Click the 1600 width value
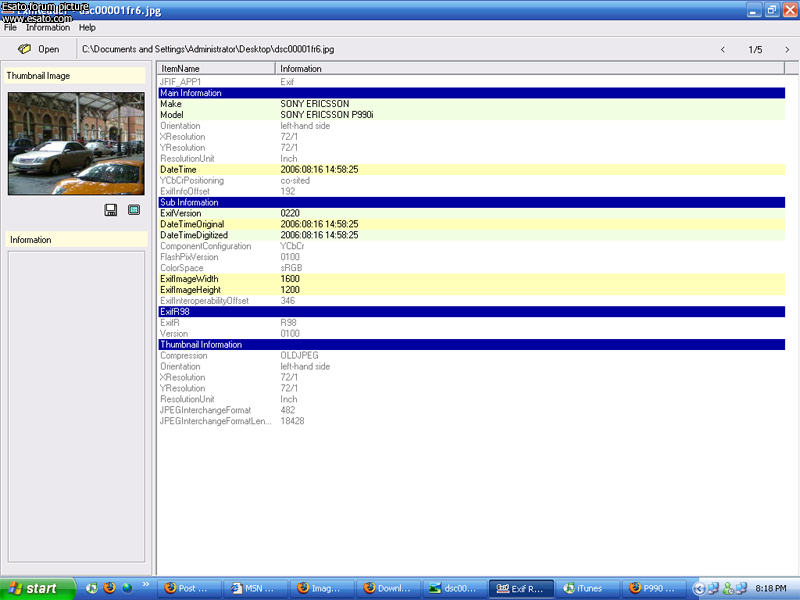 tap(290, 279)
